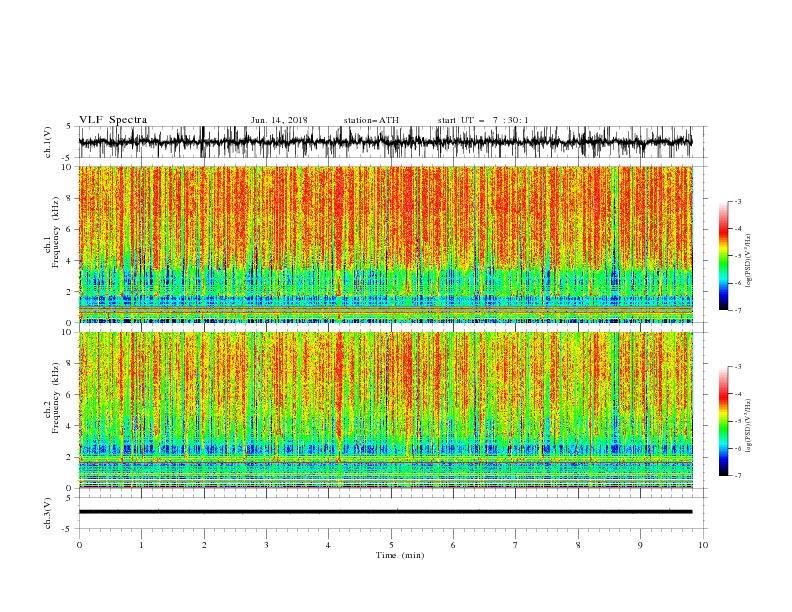Click the ch.2 spectrogram color scale bar
This screenshot has height=612, width=792.
(723, 421)
